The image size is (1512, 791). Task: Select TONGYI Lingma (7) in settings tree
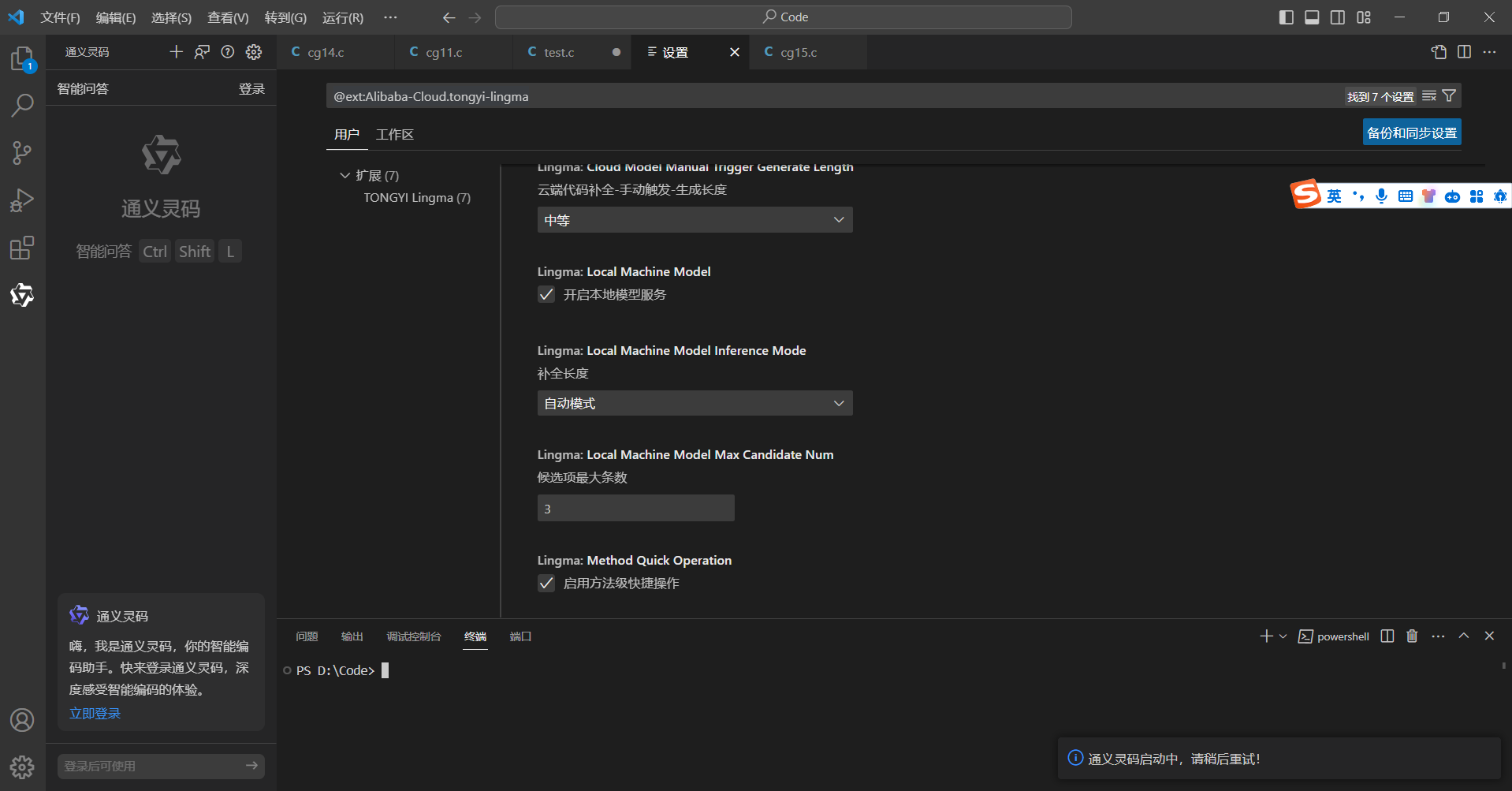pyautogui.click(x=417, y=198)
